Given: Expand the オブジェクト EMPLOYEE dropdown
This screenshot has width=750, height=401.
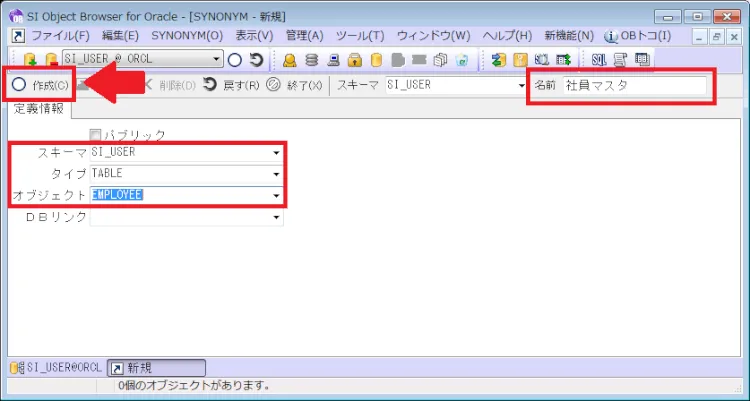Looking at the screenshot, I should (x=276, y=196).
